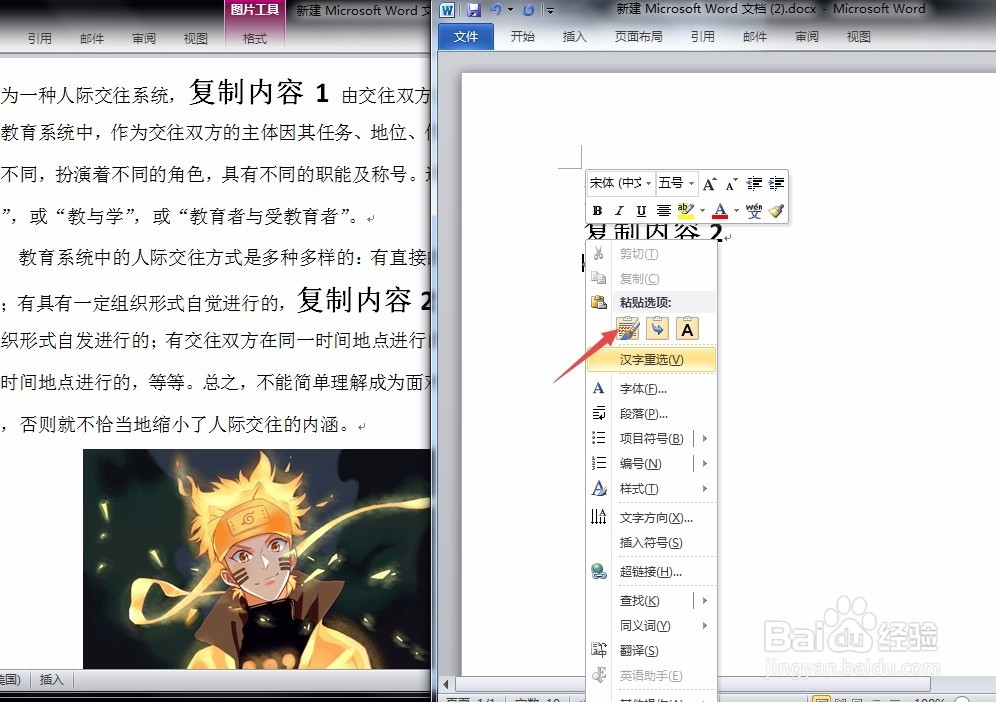Screen dimensions: 996x702
Task: Toggle Underline in the mini toolbar
Action: click(x=641, y=210)
